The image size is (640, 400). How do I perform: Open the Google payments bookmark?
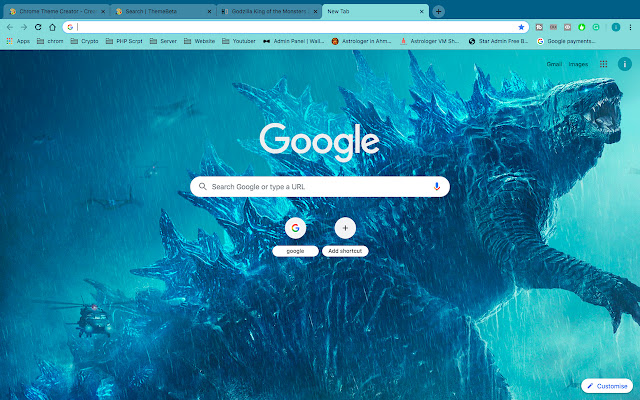tap(566, 41)
